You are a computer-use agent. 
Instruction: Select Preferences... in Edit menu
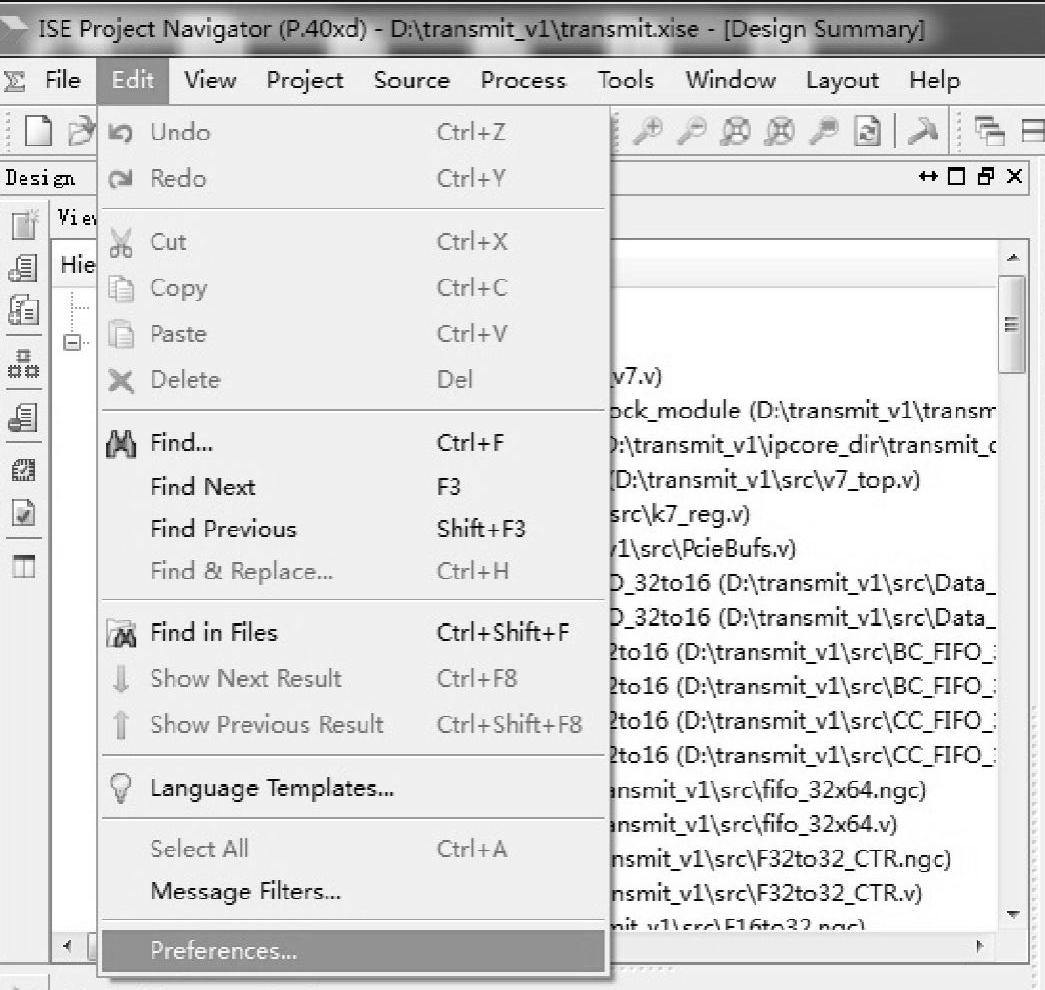coord(353,951)
